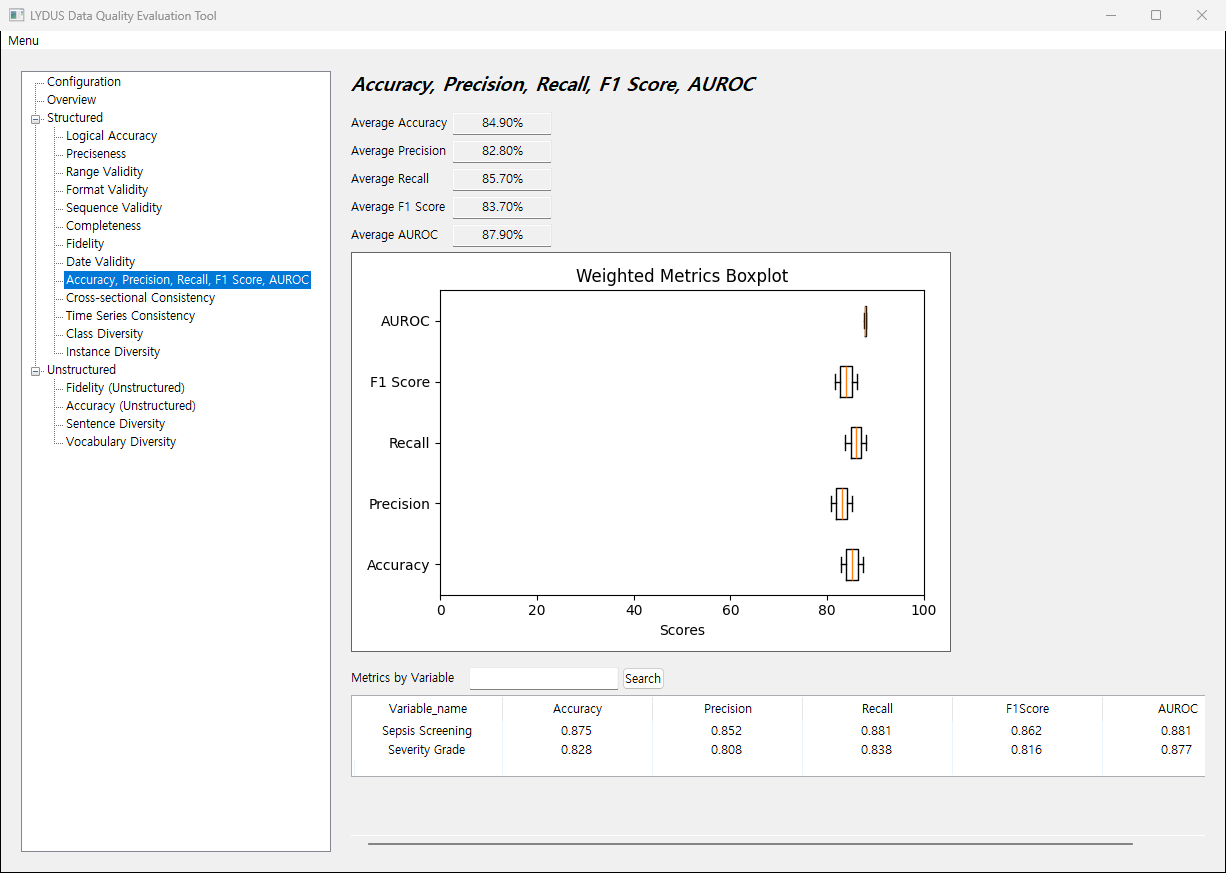
Task: Click the Recall box in the boxplot
Action: (x=856, y=443)
